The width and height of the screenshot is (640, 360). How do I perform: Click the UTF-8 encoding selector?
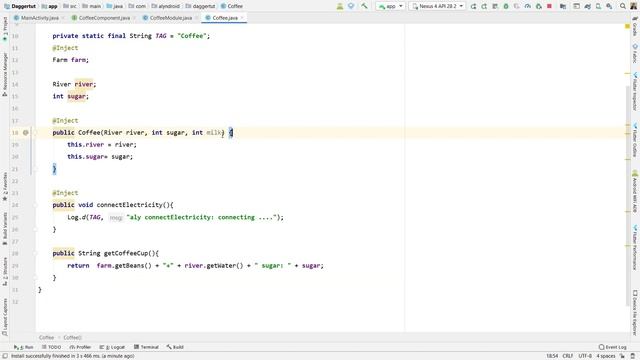(585, 356)
